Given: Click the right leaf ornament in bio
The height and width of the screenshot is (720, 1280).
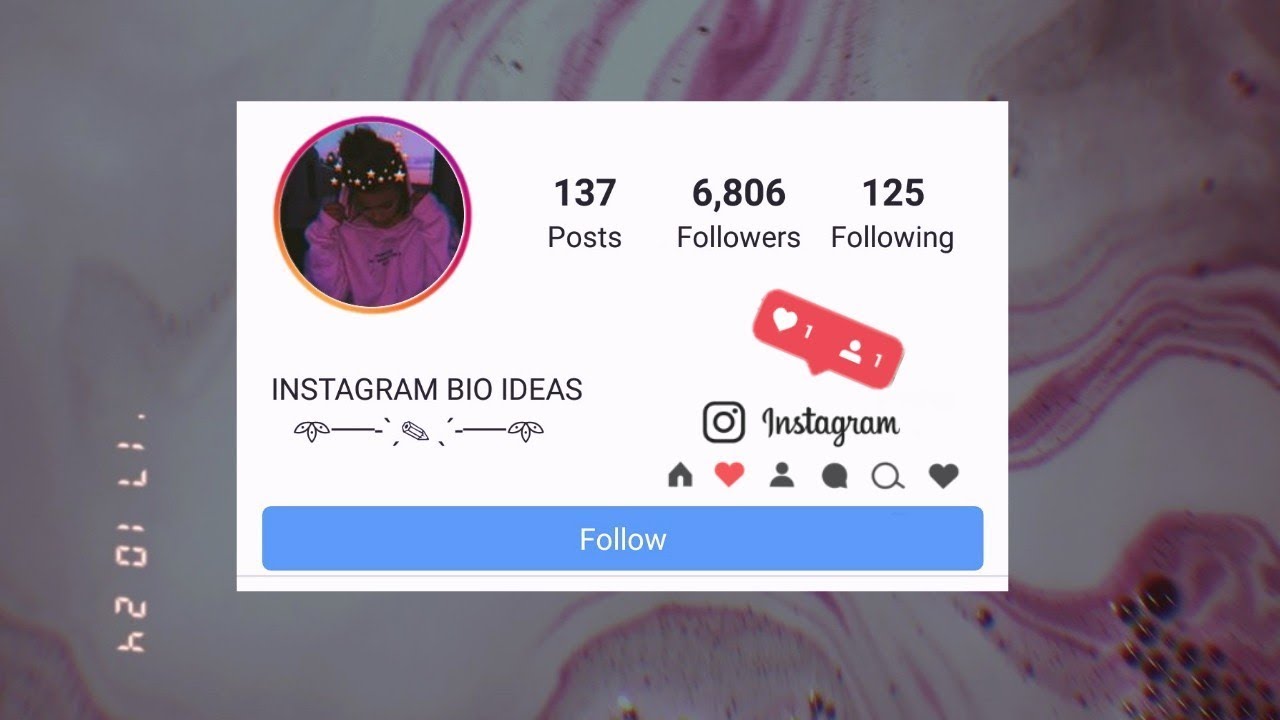Looking at the screenshot, I should [x=526, y=431].
